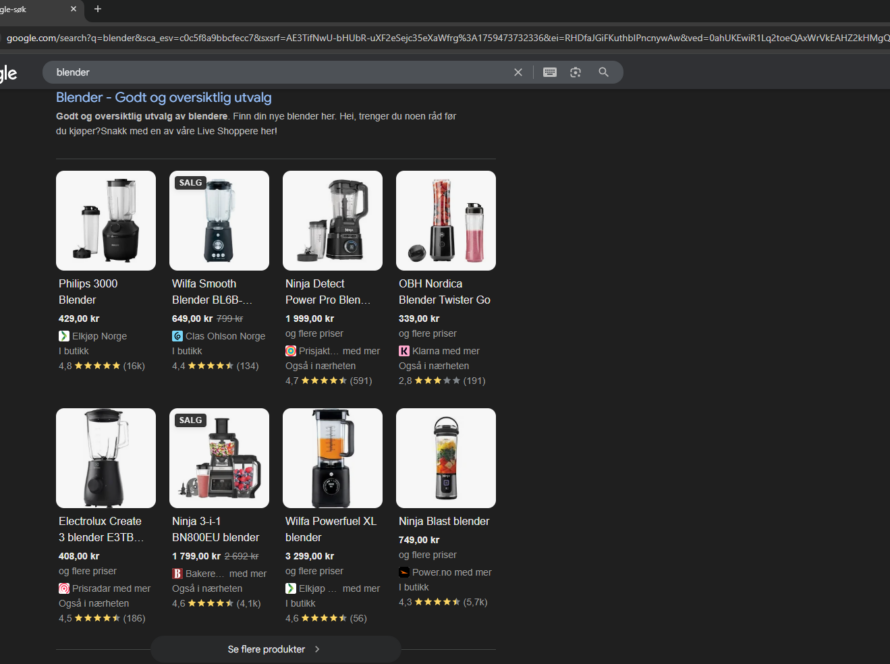Viewport: 890px width, 664px height.
Task: Click into the Google search field containing blender
Action: pos(280,72)
